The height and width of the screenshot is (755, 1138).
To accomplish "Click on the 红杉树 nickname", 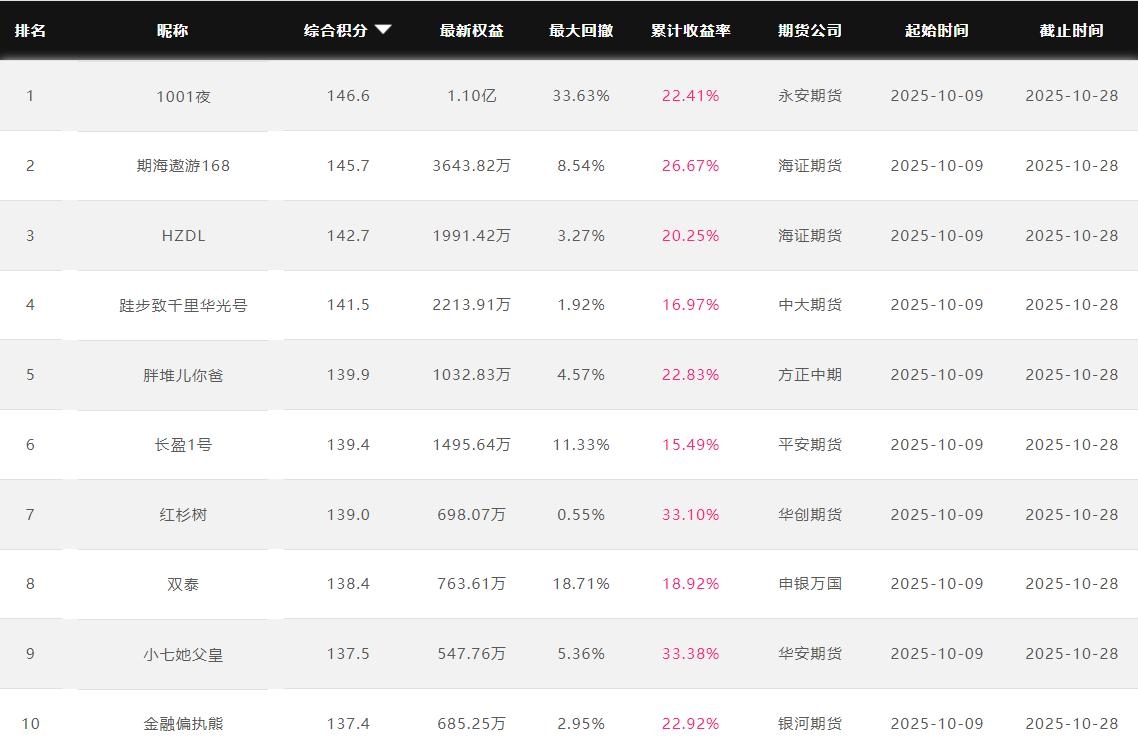I will point(183,515).
